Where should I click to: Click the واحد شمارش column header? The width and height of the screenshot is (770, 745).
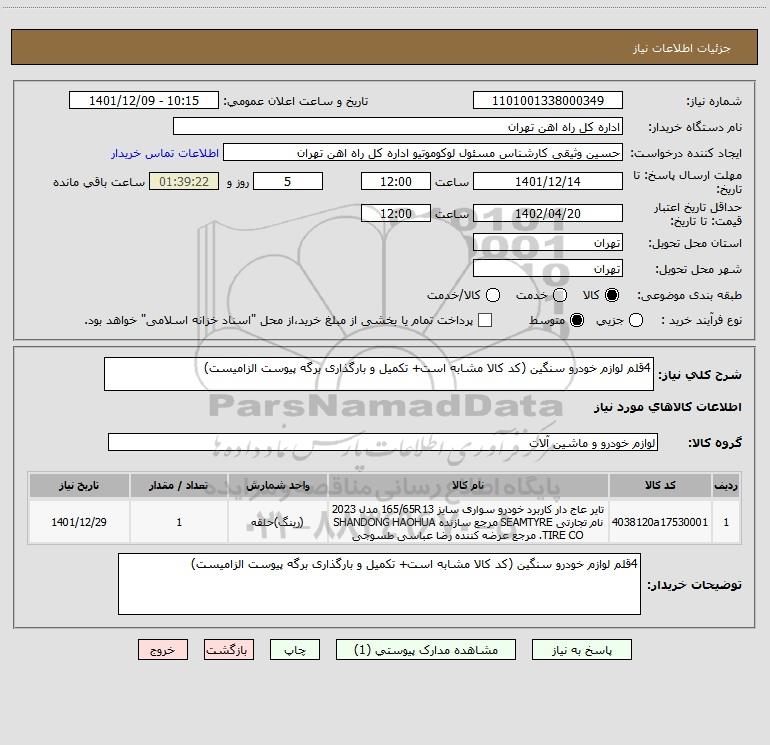(278, 485)
